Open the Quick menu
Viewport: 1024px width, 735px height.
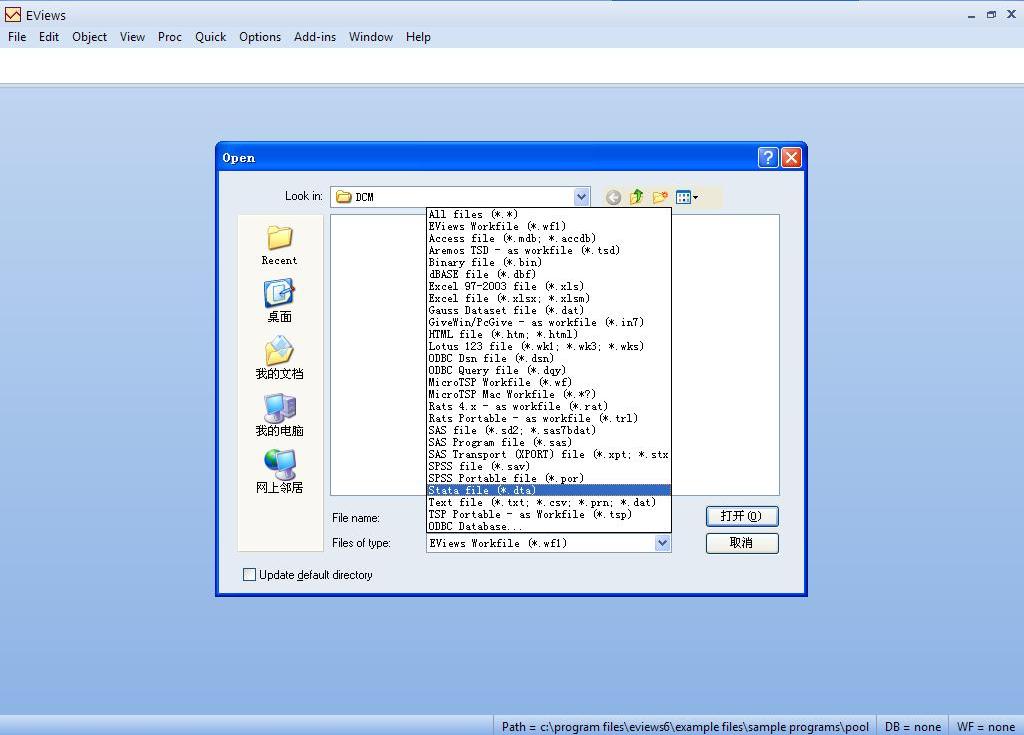(210, 37)
